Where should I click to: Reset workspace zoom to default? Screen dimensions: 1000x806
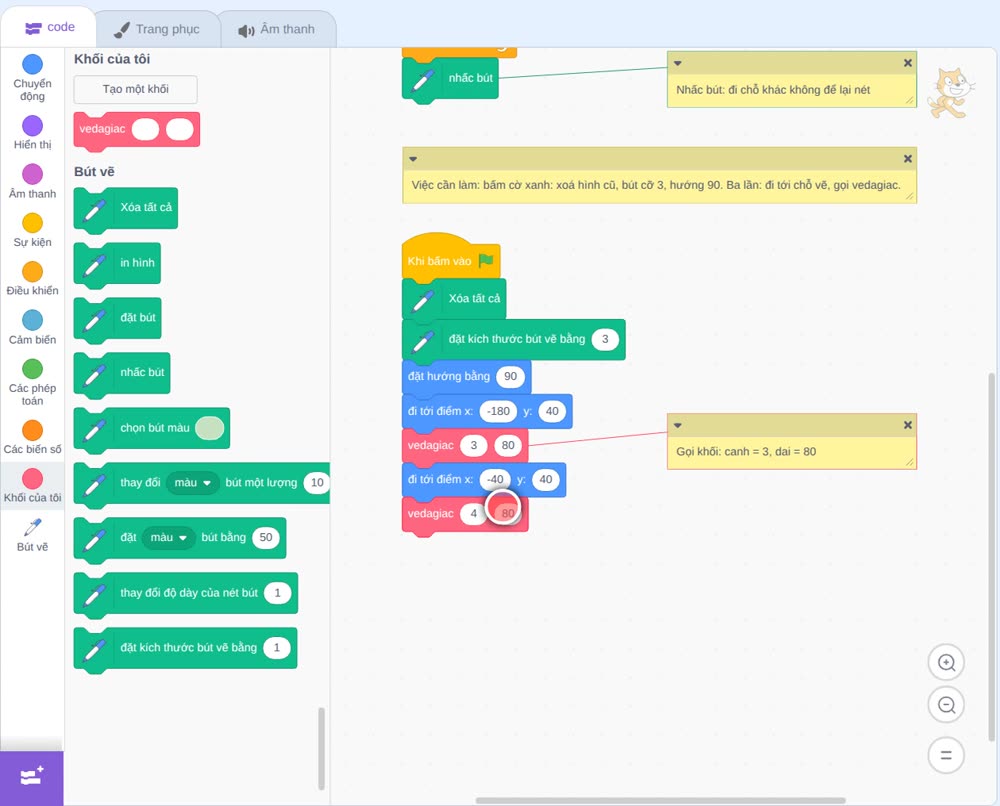pyautogui.click(x=946, y=756)
